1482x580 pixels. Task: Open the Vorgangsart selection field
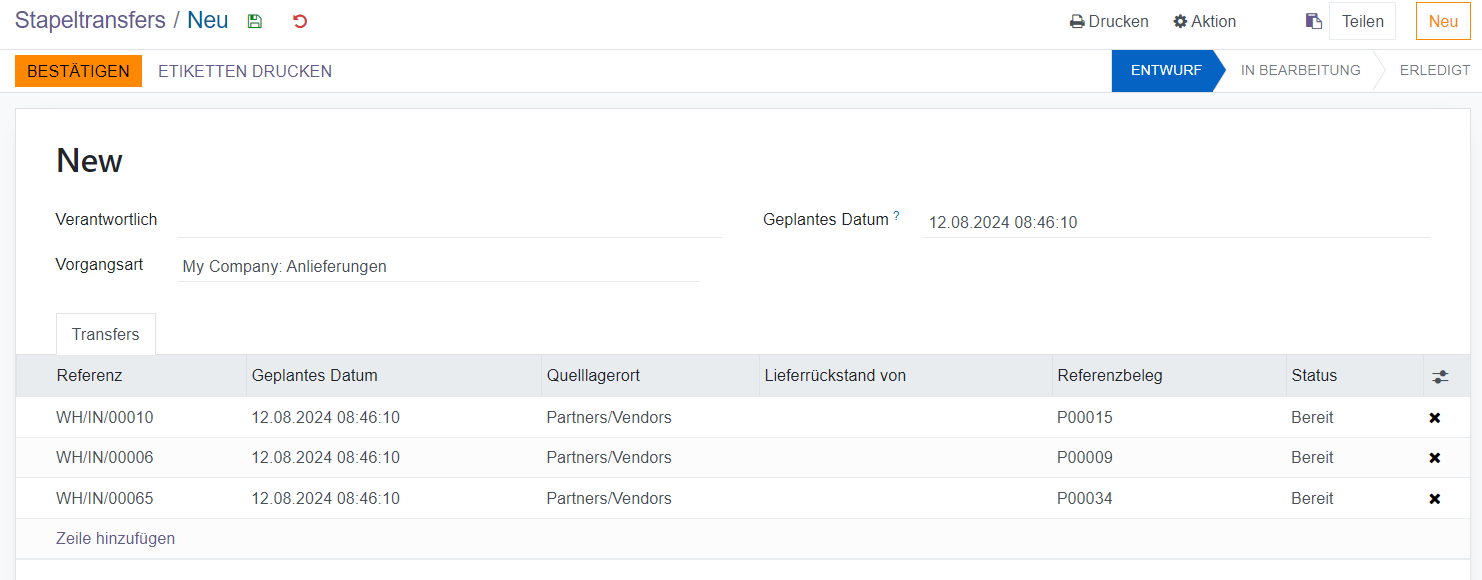[x=438, y=267]
